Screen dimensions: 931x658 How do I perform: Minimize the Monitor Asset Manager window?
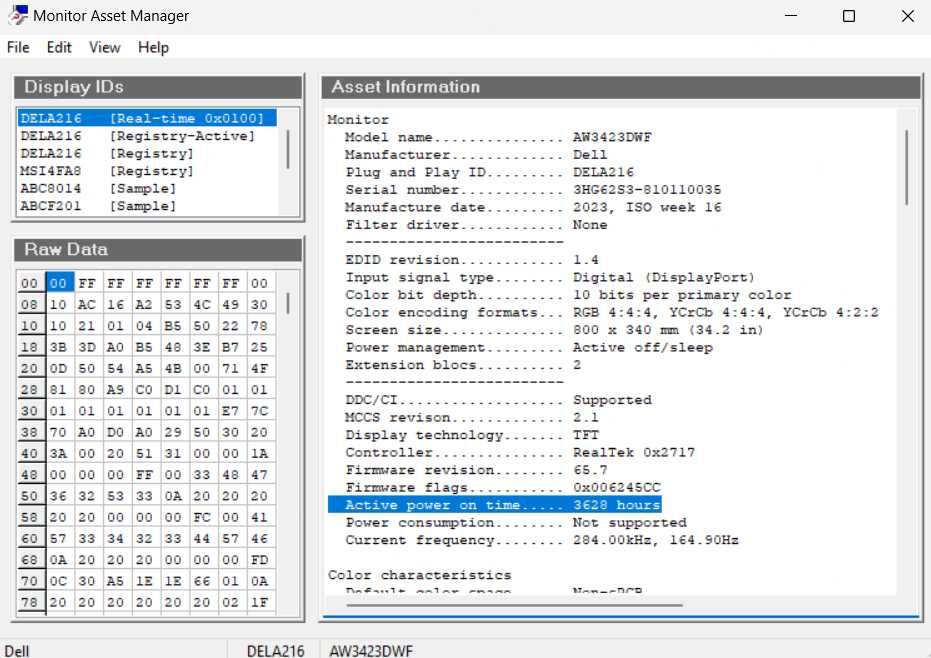[x=791, y=16]
